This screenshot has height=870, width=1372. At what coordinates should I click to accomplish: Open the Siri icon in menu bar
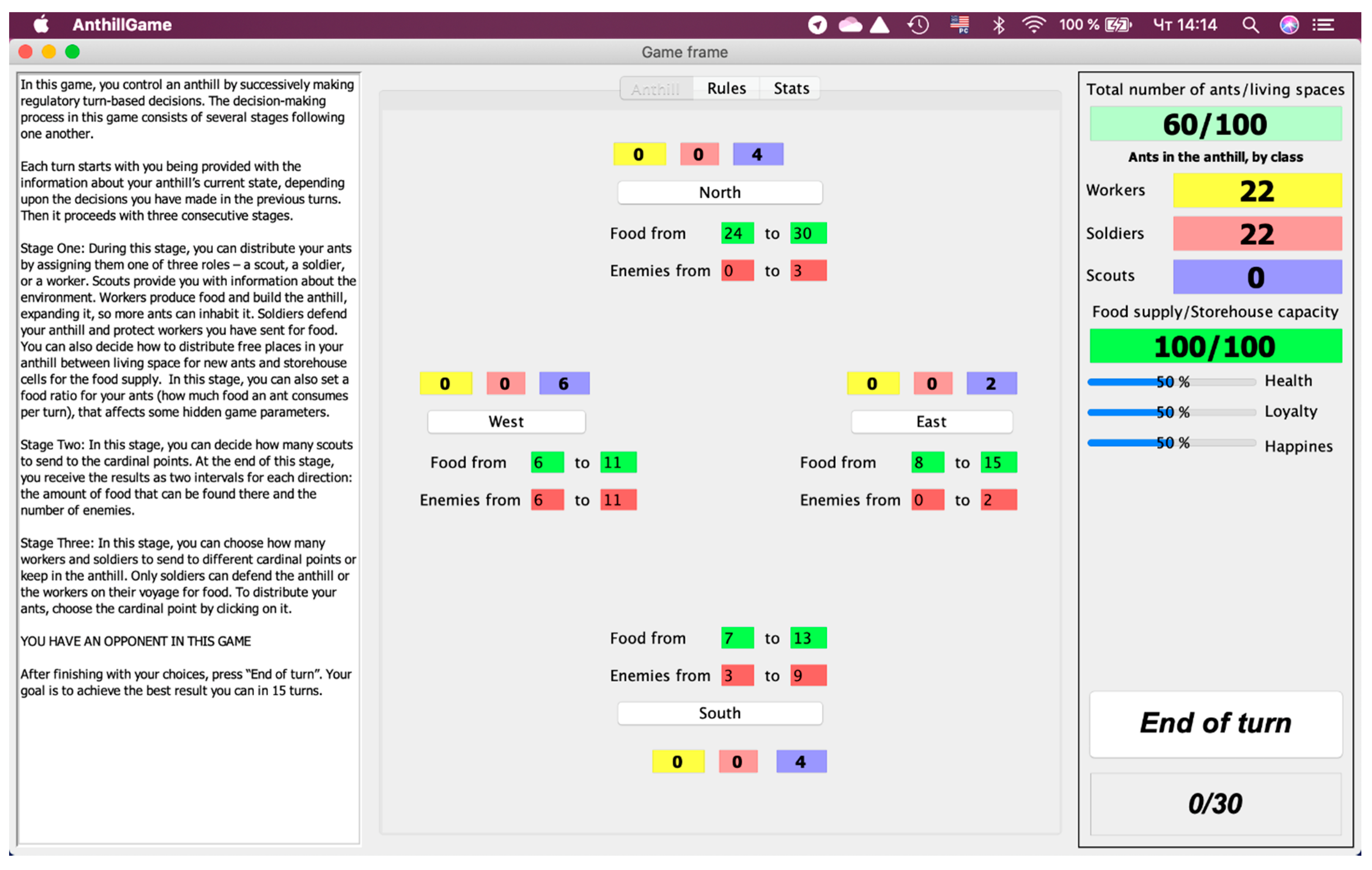point(1289,25)
